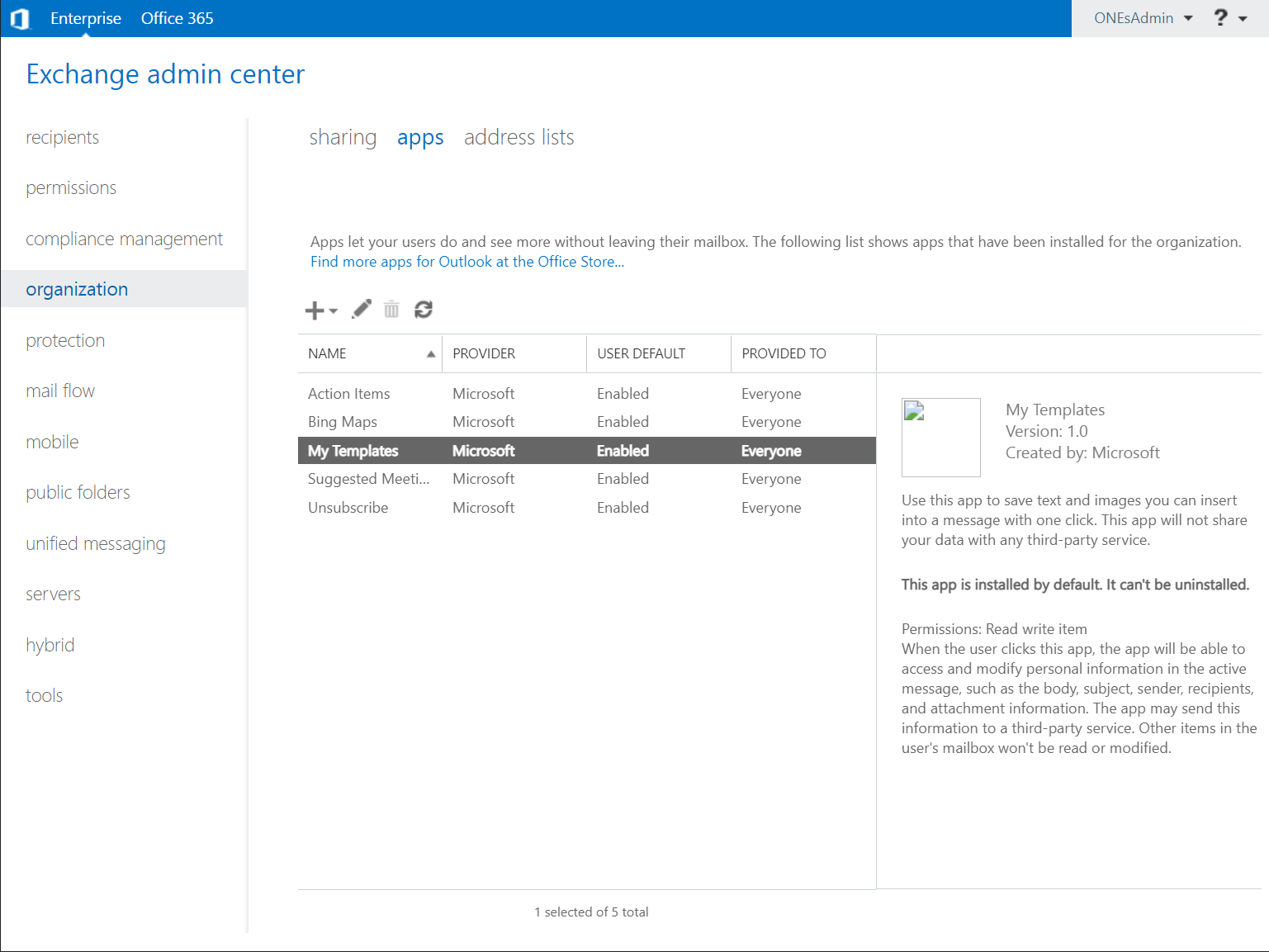Click the Office logo icon

[21, 18]
